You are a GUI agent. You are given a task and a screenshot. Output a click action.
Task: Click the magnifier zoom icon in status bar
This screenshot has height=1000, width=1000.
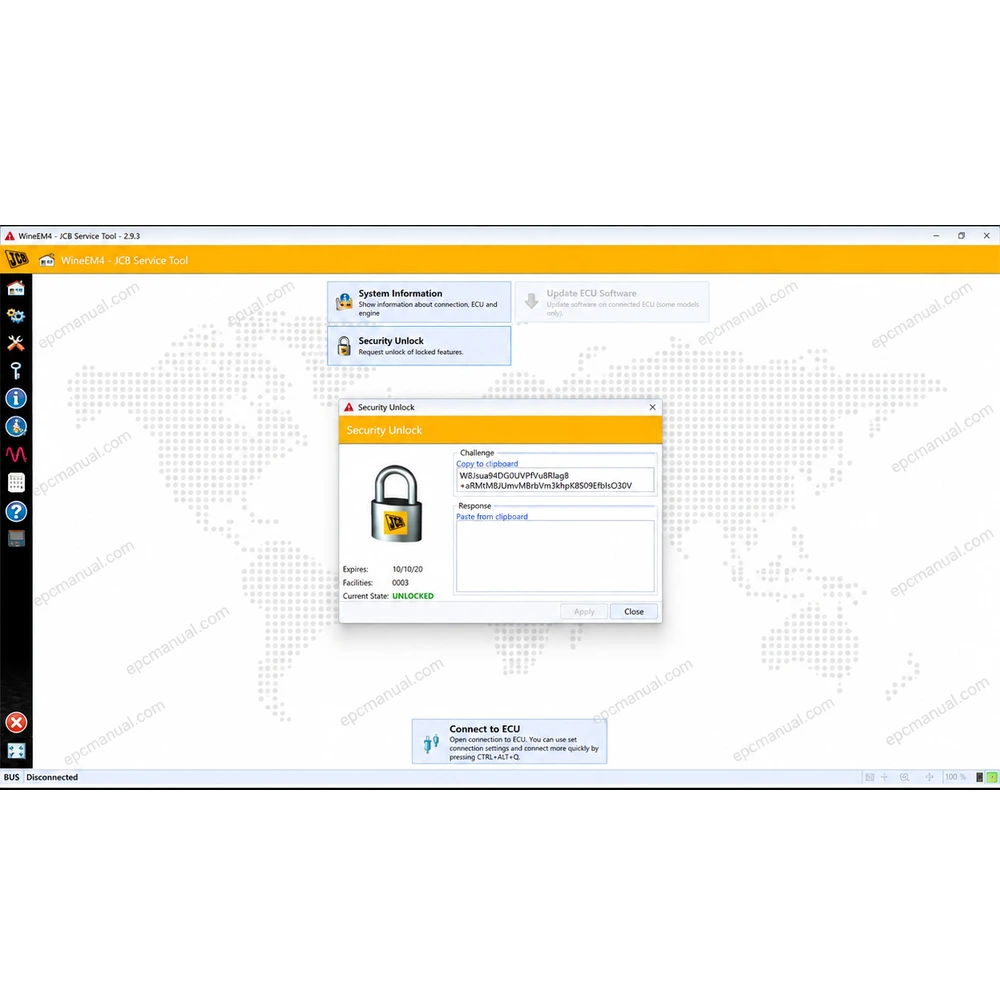[x=904, y=777]
